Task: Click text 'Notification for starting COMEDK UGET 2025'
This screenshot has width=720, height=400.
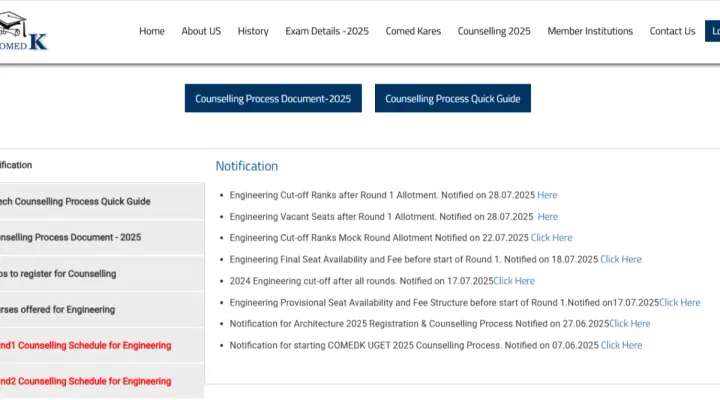Action: tap(322, 345)
